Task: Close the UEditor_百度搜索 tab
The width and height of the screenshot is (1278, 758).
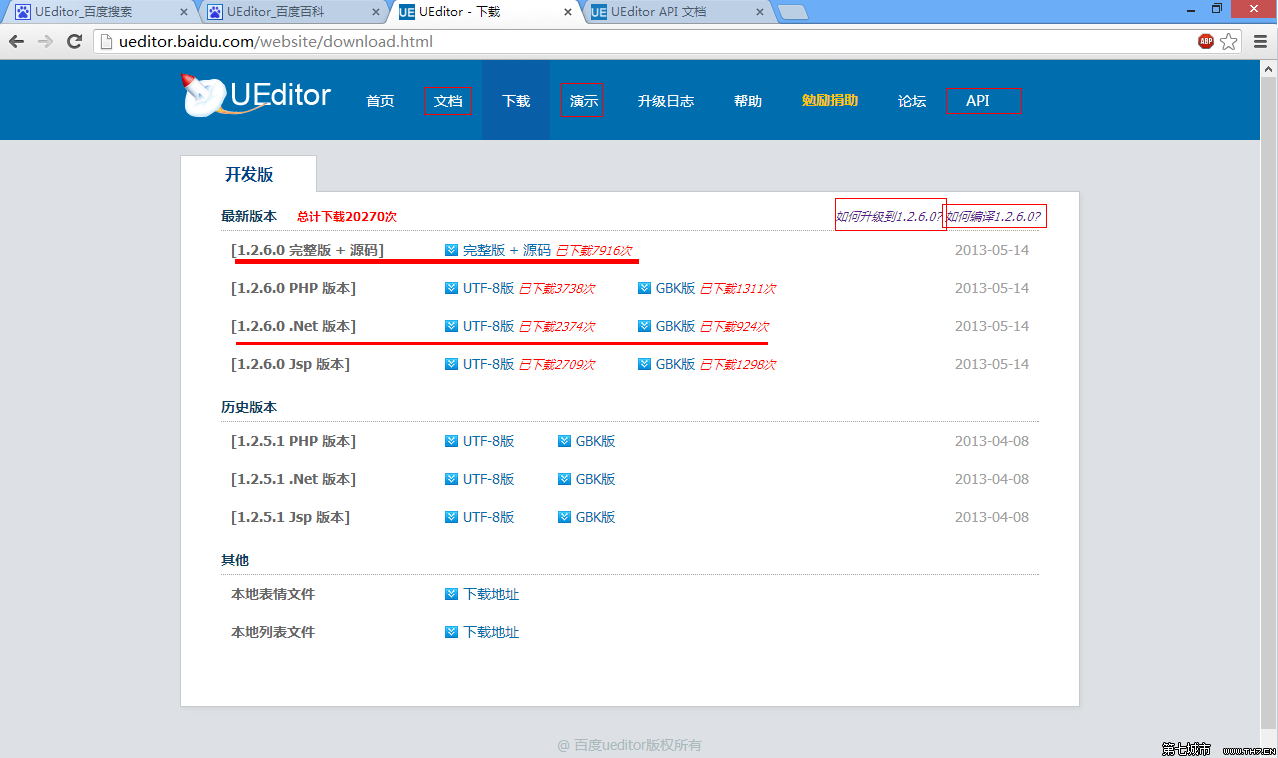Action: [x=183, y=12]
